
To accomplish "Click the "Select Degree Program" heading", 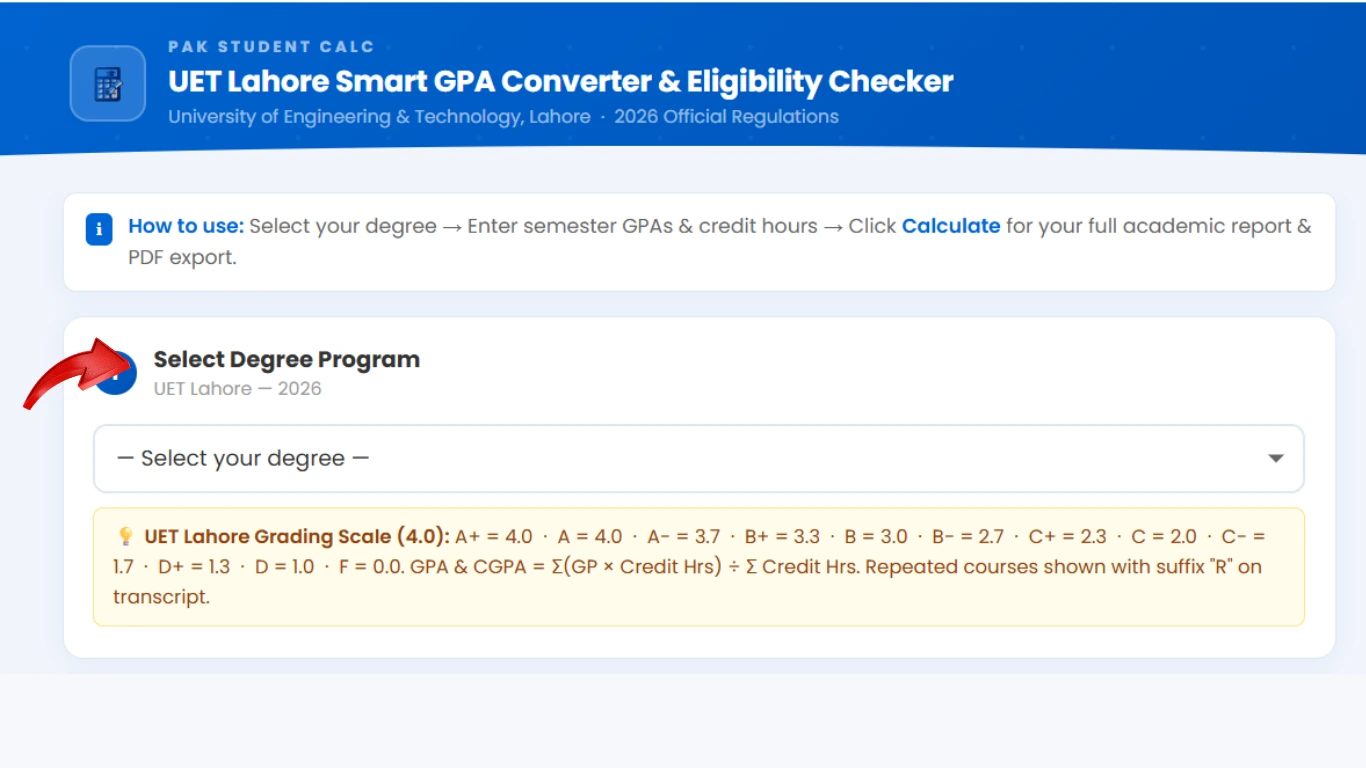I will pyautogui.click(x=286, y=360).
